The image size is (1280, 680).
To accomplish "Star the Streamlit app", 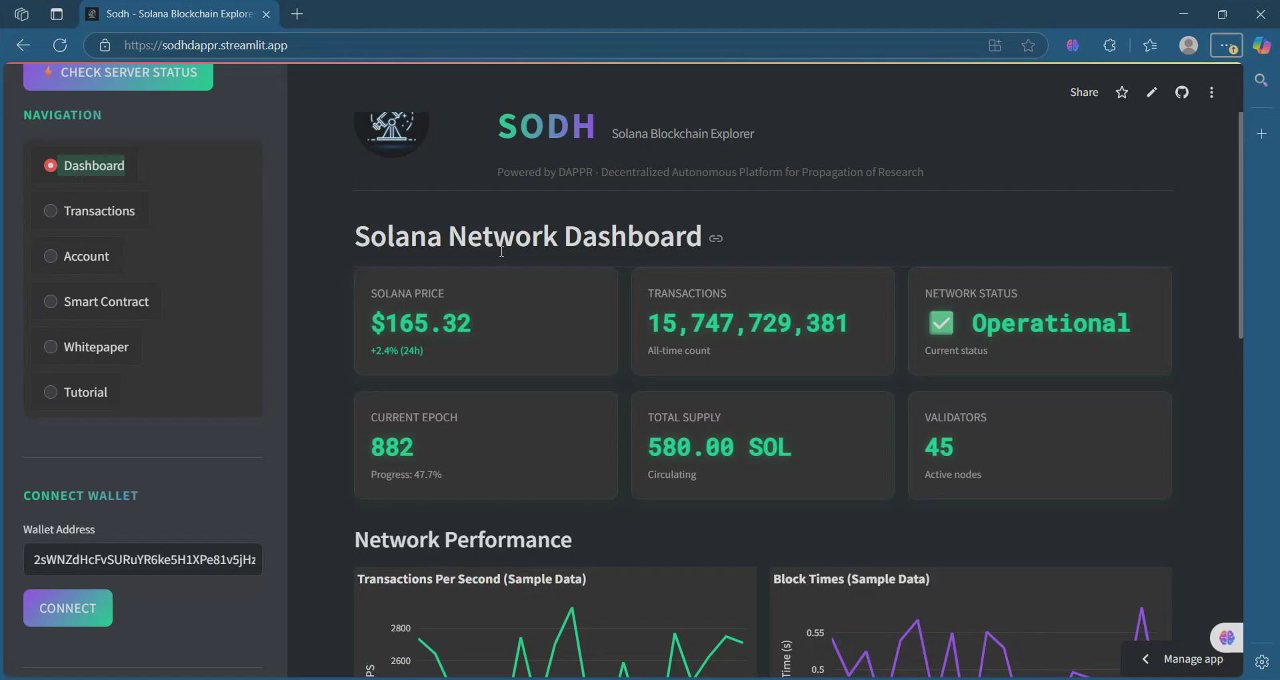I will (1122, 92).
